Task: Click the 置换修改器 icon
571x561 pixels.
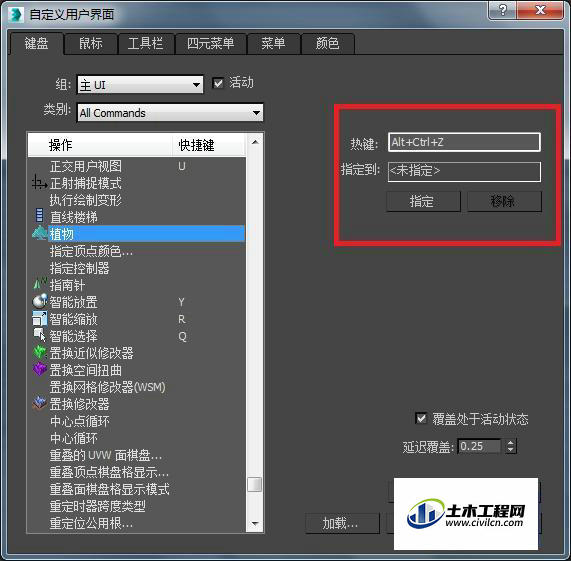Action: pos(40,403)
